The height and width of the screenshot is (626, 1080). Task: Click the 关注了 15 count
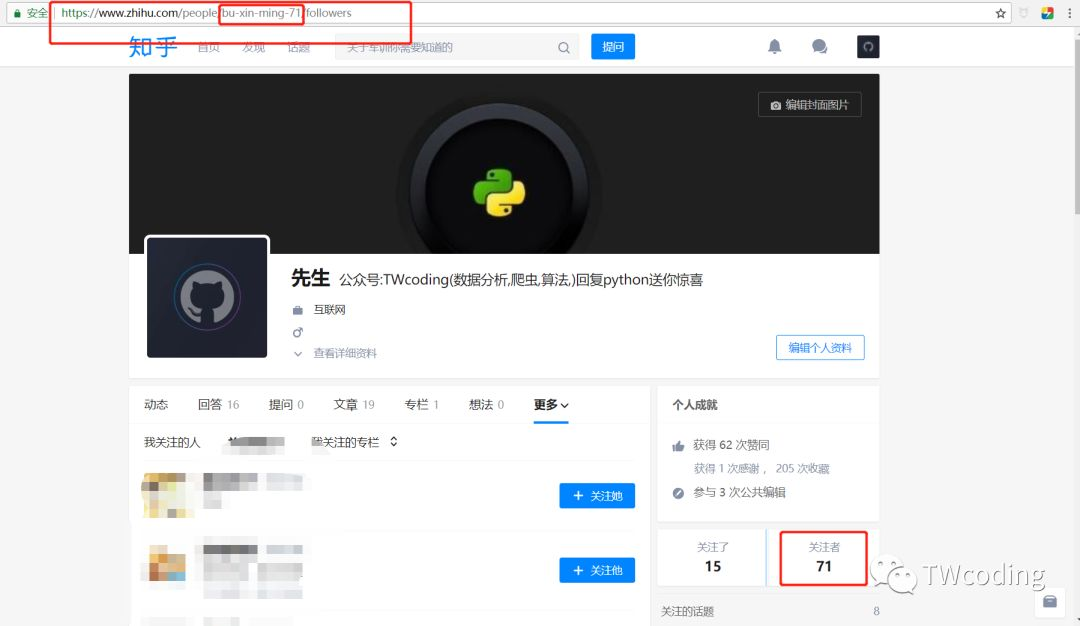[x=713, y=557]
